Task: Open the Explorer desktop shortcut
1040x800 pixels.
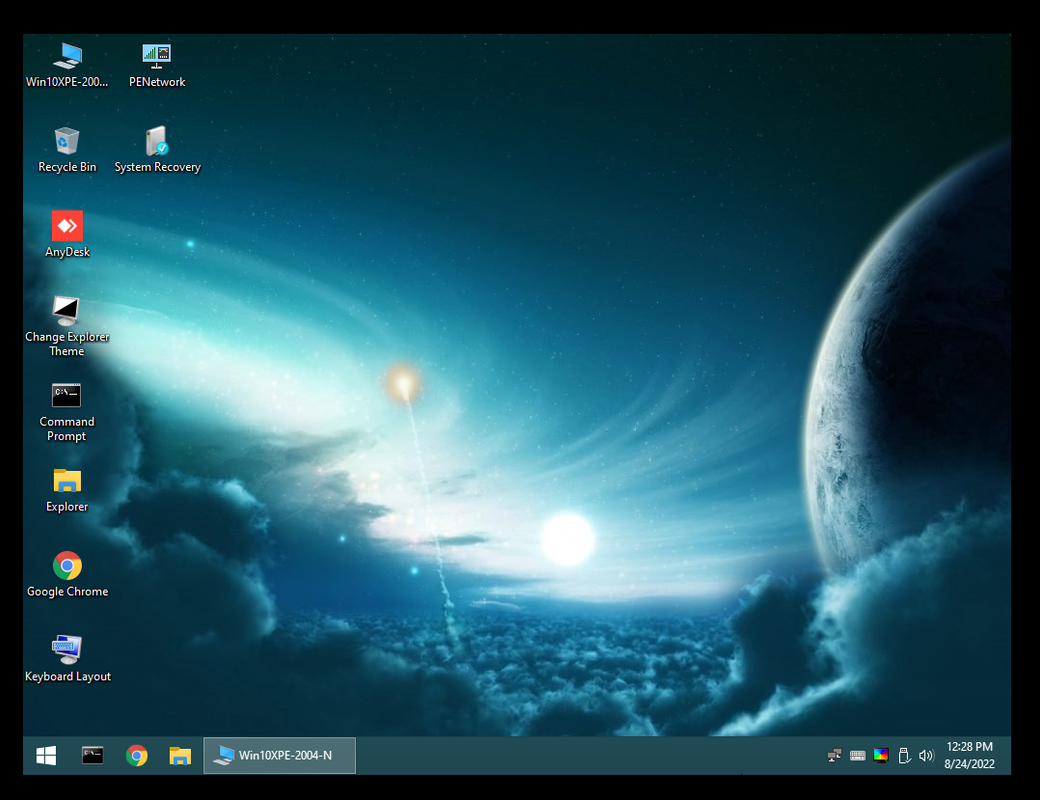Action: pos(67,490)
